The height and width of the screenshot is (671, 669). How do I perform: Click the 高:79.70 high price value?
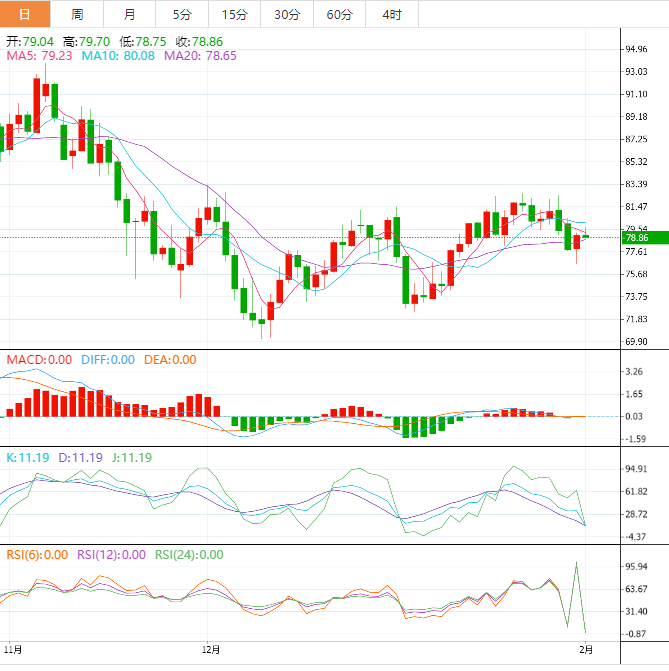[x=86, y=42]
